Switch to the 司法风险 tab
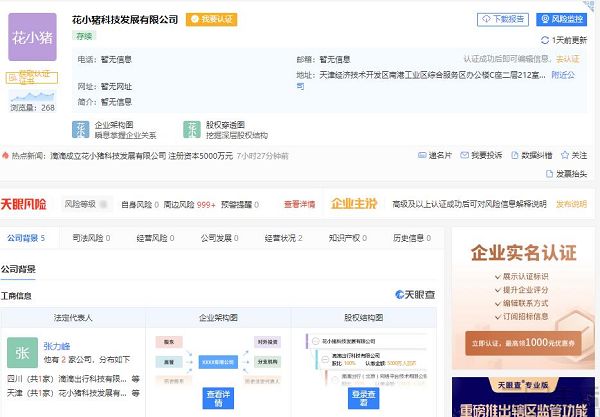Viewport: 600px width, 417px height. tap(91, 238)
